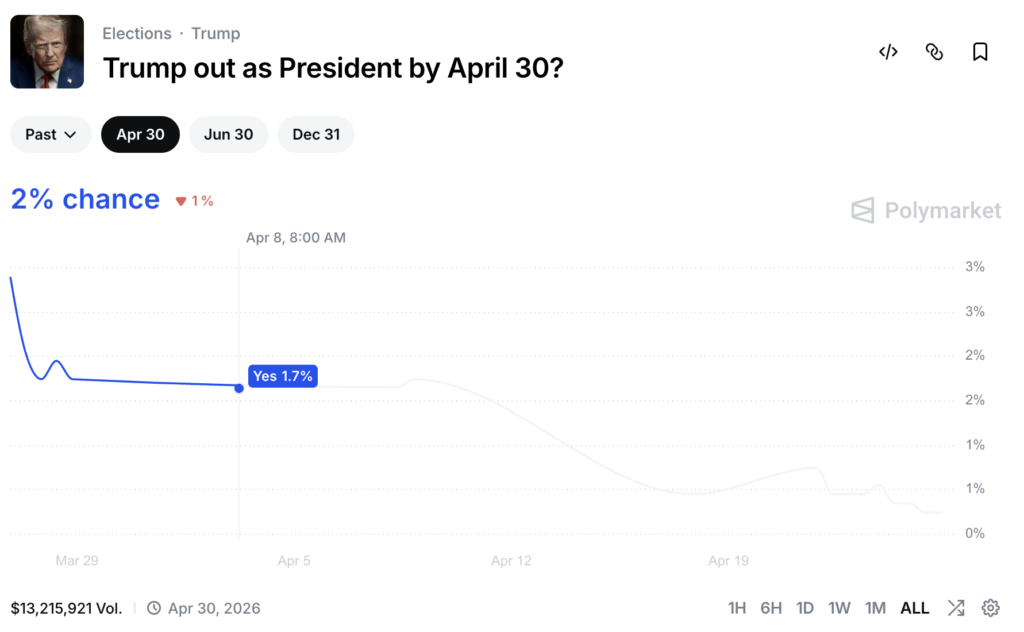Copy the market link icon

pos(934,52)
